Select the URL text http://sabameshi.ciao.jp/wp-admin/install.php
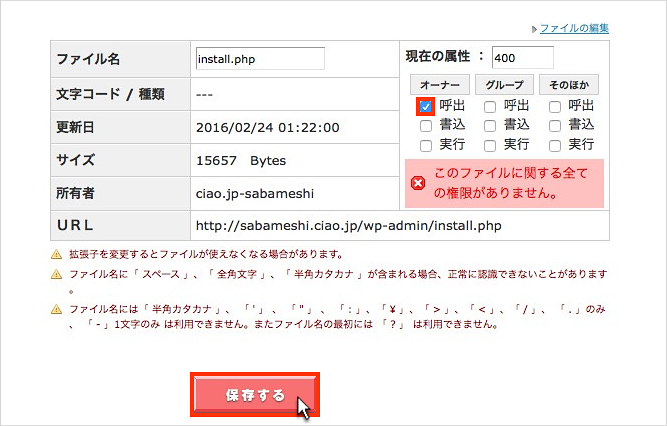This screenshot has width=667, height=426. point(348,225)
